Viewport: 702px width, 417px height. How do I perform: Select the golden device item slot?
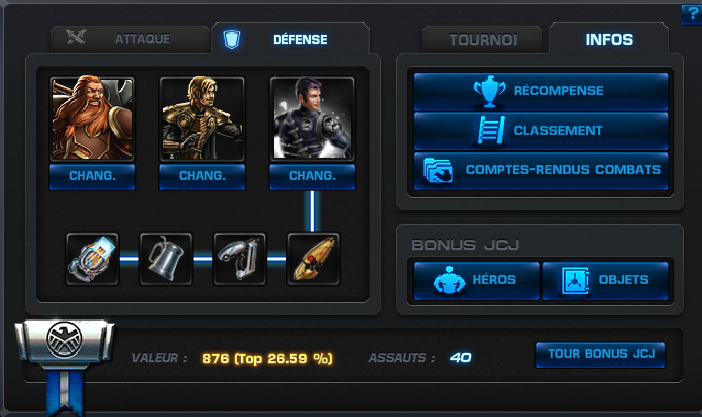[313, 259]
